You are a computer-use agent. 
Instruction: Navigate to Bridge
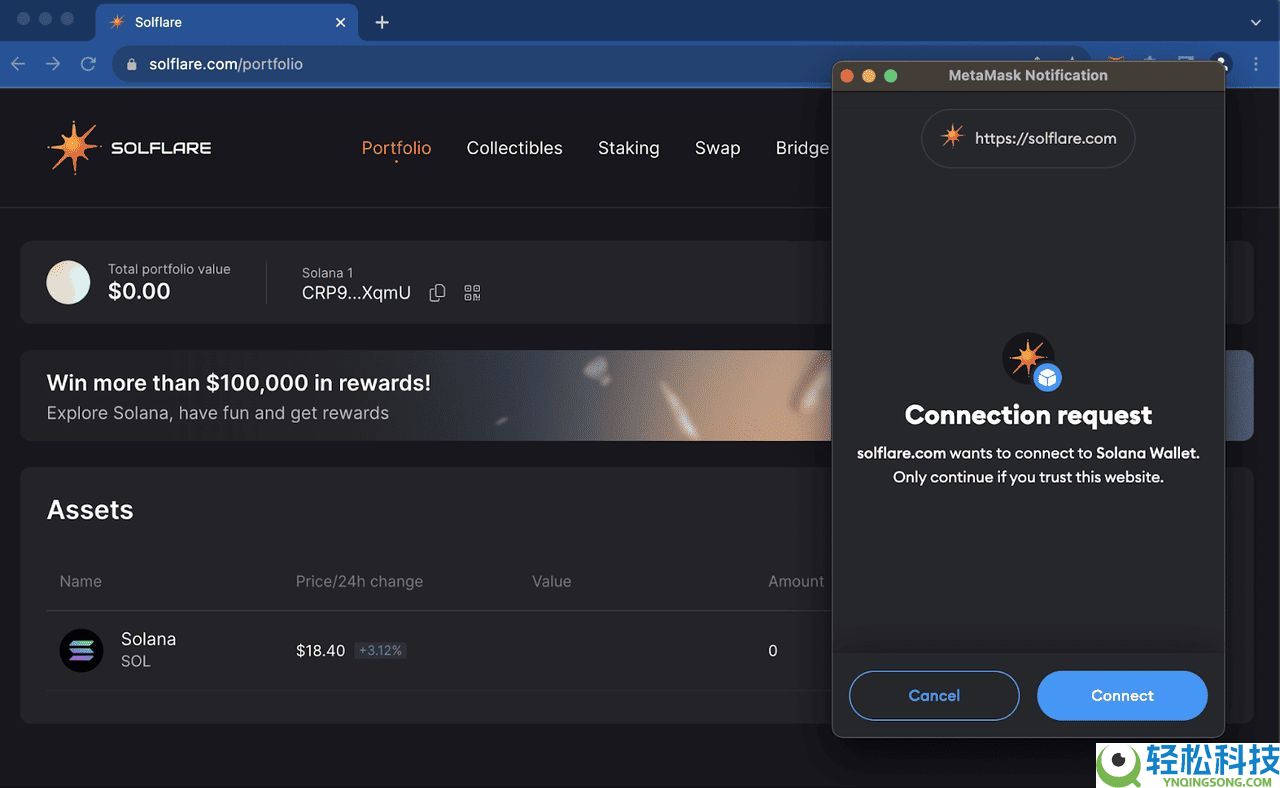[x=802, y=148]
